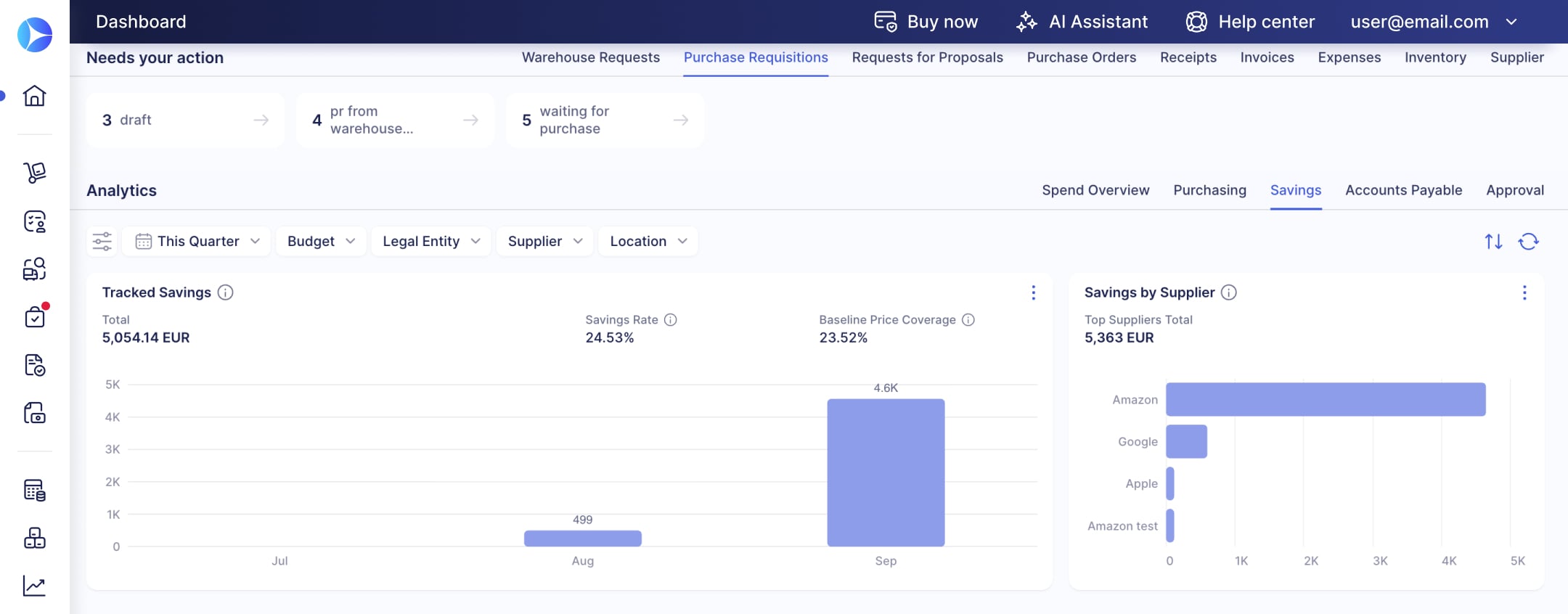Open the AI Assistant
This screenshot has height=614, width=1568.
[x=1082, y=22]
